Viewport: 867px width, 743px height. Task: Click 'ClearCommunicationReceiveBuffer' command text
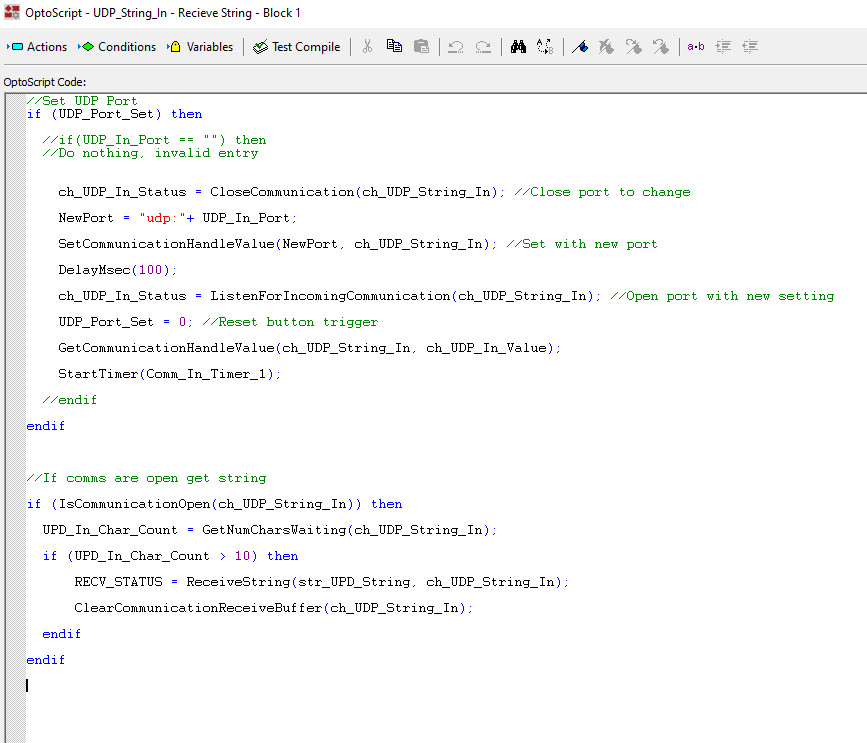click(x=198, y=608)
